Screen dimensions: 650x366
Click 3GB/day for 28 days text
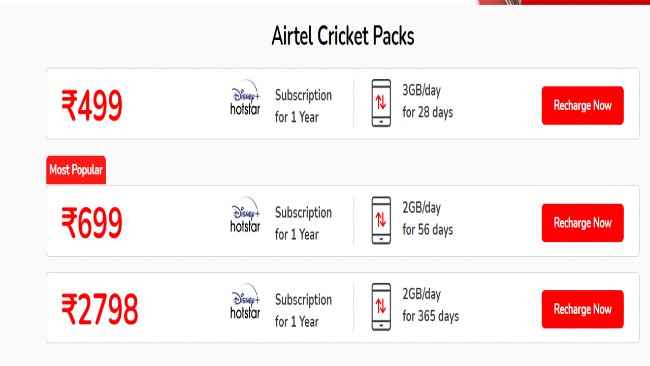click(x=427, y=102)
